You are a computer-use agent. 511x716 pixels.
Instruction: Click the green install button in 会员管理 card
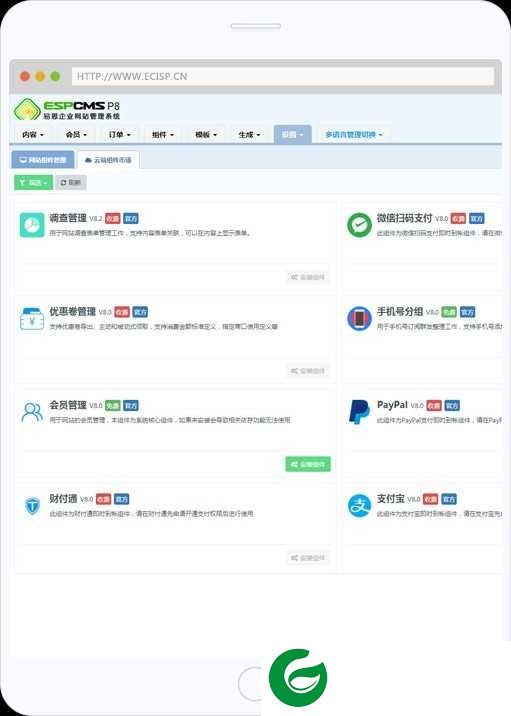point(308,464)
